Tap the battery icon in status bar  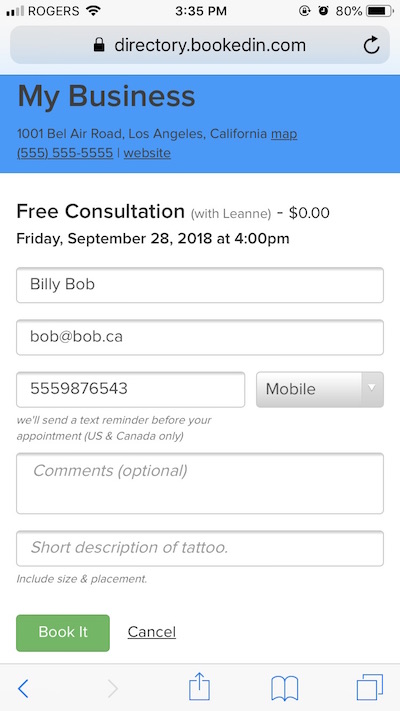coord(380,11)
